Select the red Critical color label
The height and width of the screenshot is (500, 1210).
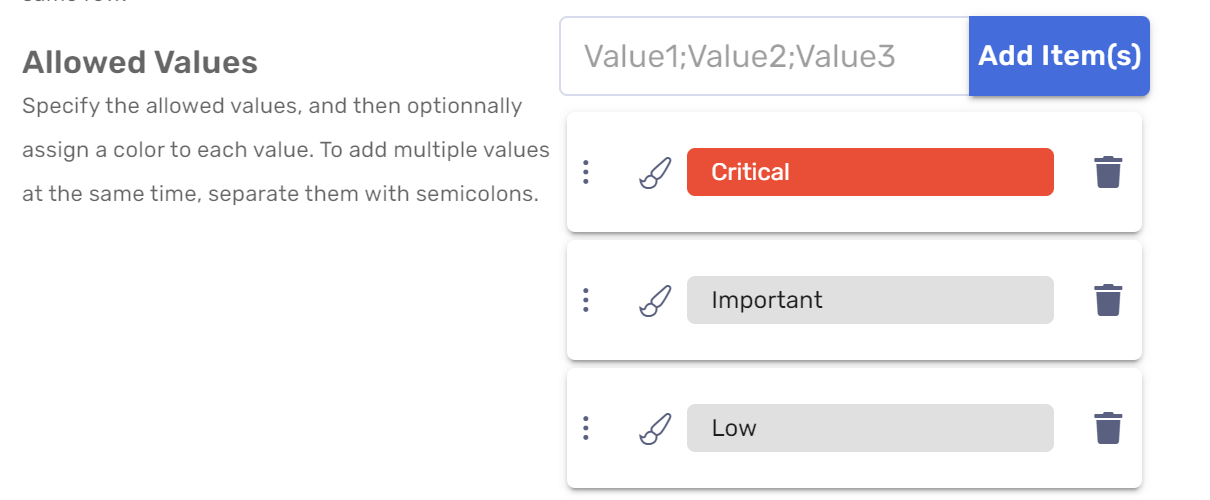(x=870, y=172)
